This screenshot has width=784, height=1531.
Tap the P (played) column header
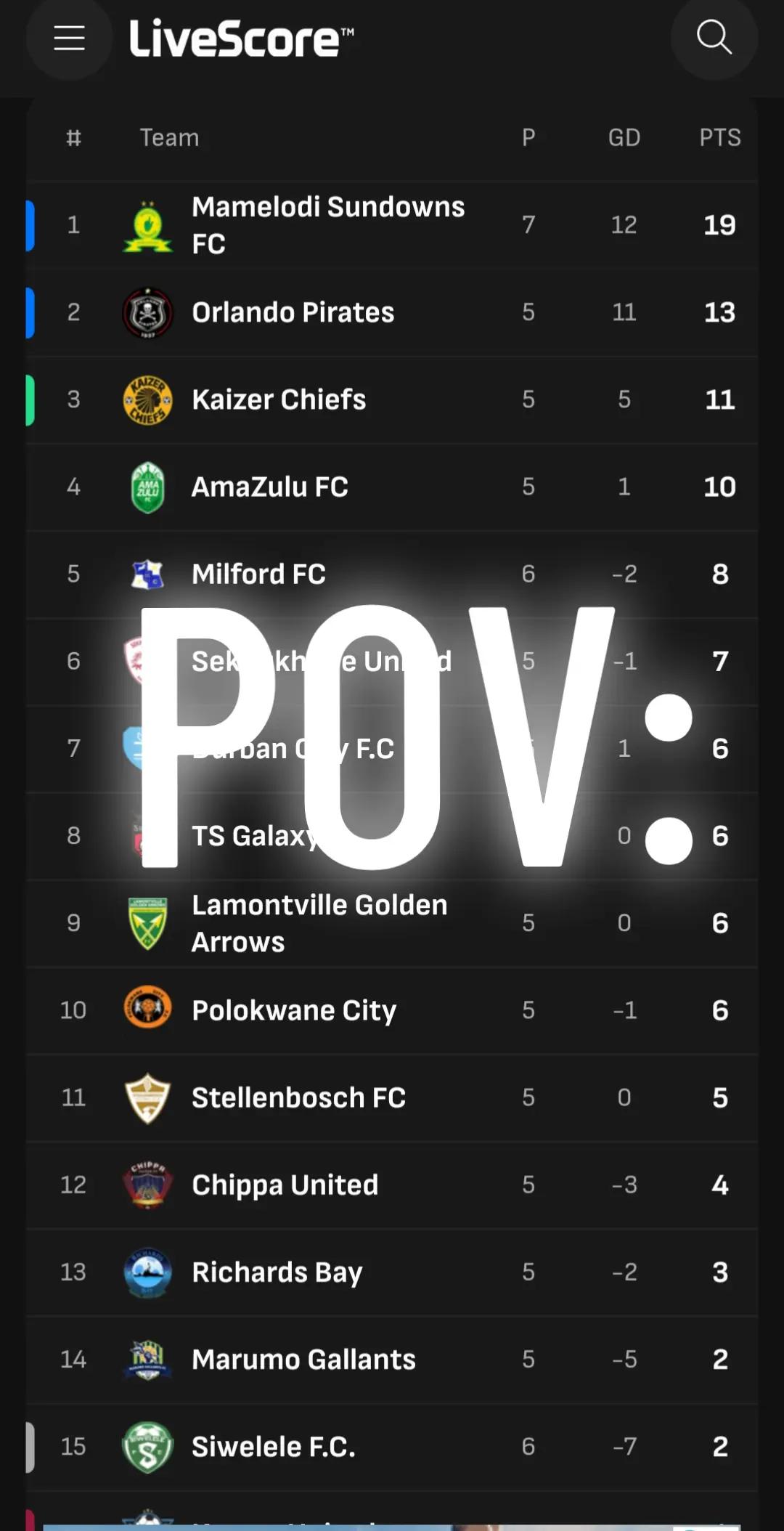(x=528, y=137)
